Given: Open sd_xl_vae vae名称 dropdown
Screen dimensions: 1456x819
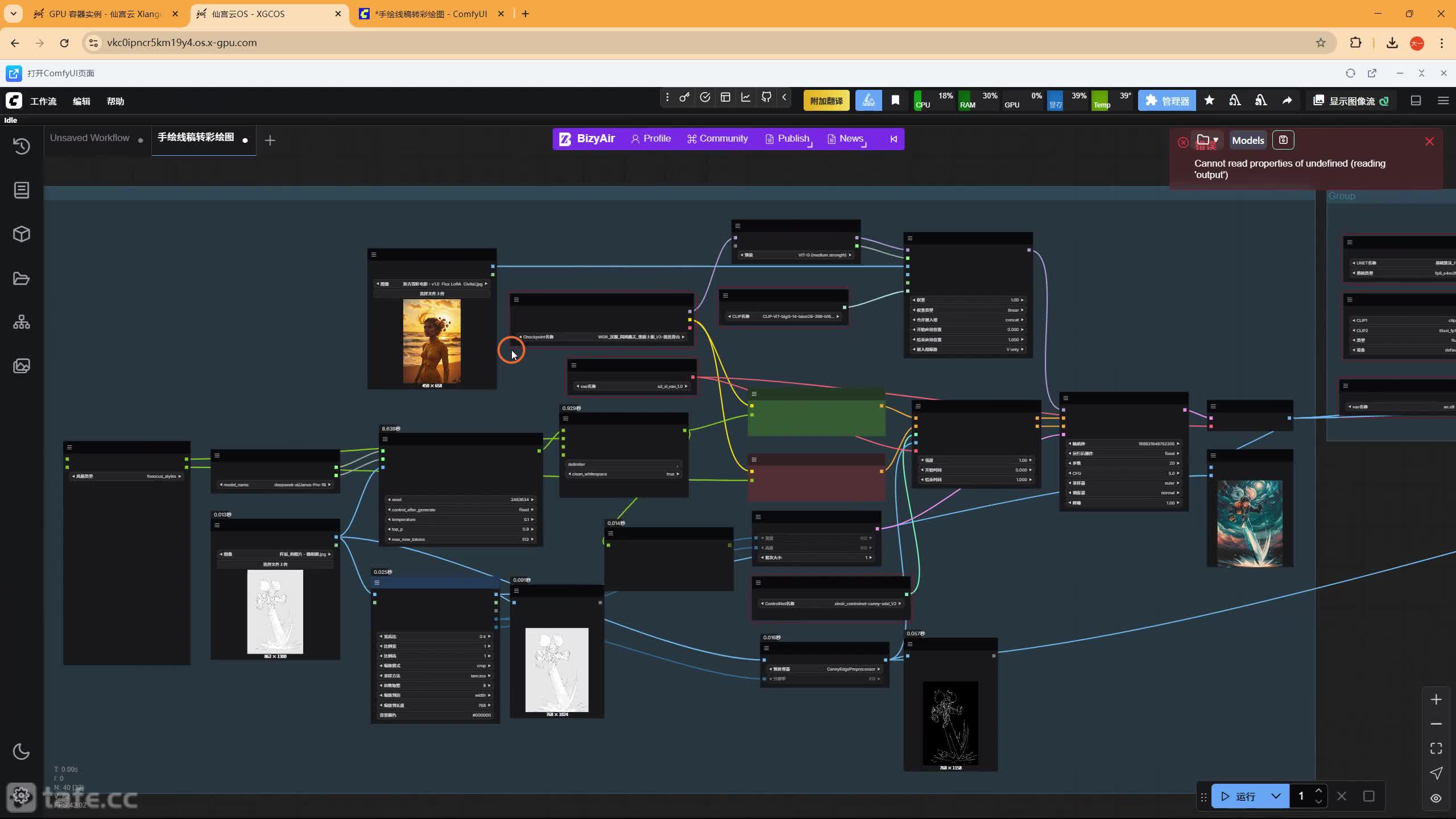Looking at the screenshot, I should pyautogui.click(x=631, y=387).
